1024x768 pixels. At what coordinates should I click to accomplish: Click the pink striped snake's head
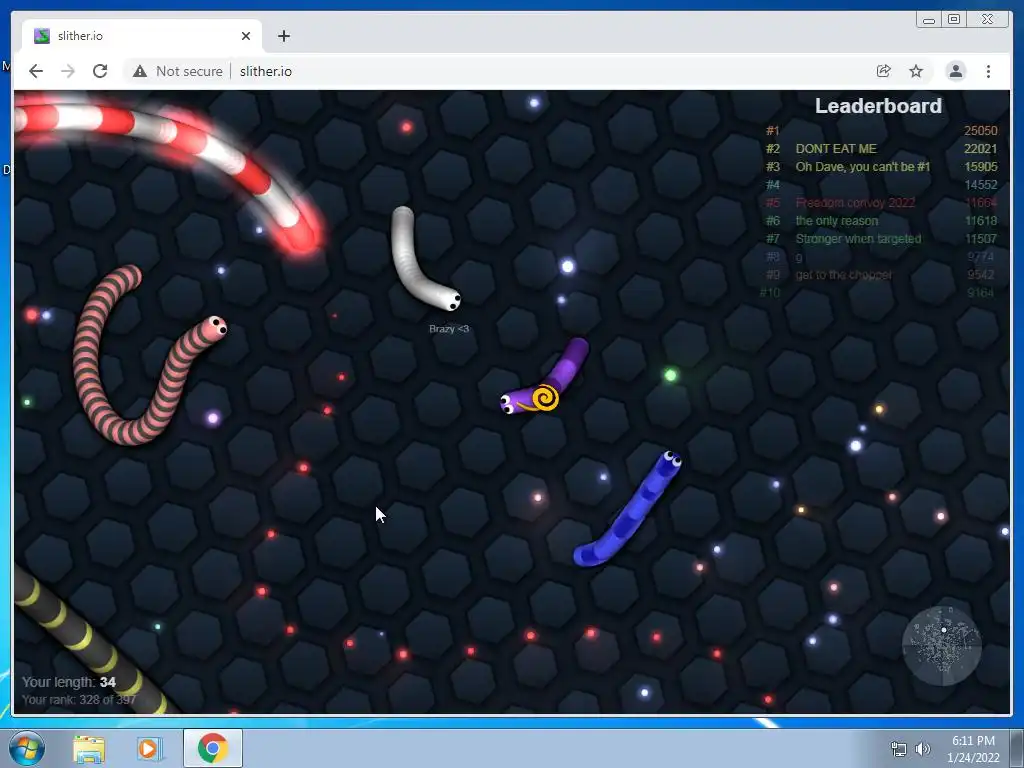click(214, 328)
